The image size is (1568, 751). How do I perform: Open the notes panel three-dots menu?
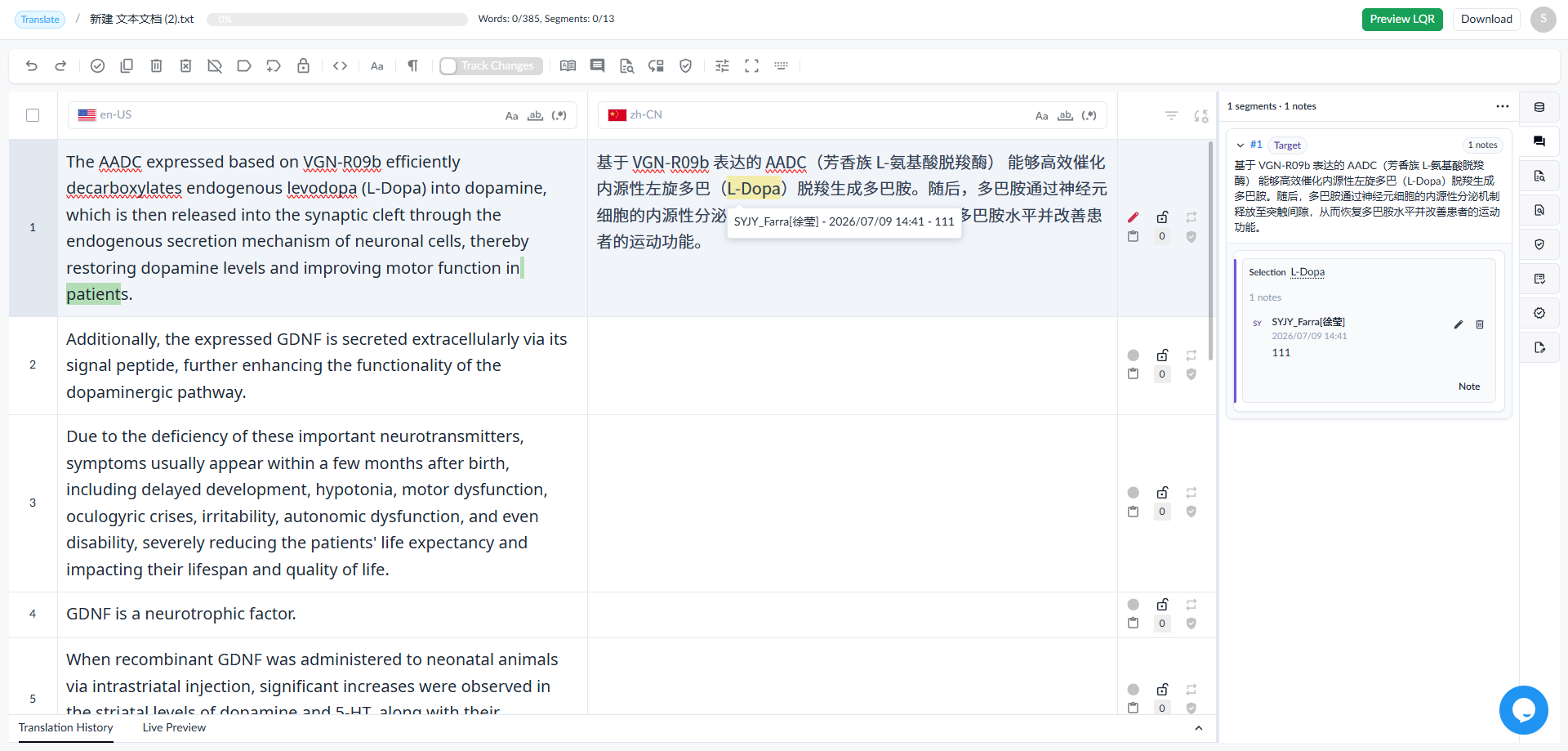[1503, 106]
